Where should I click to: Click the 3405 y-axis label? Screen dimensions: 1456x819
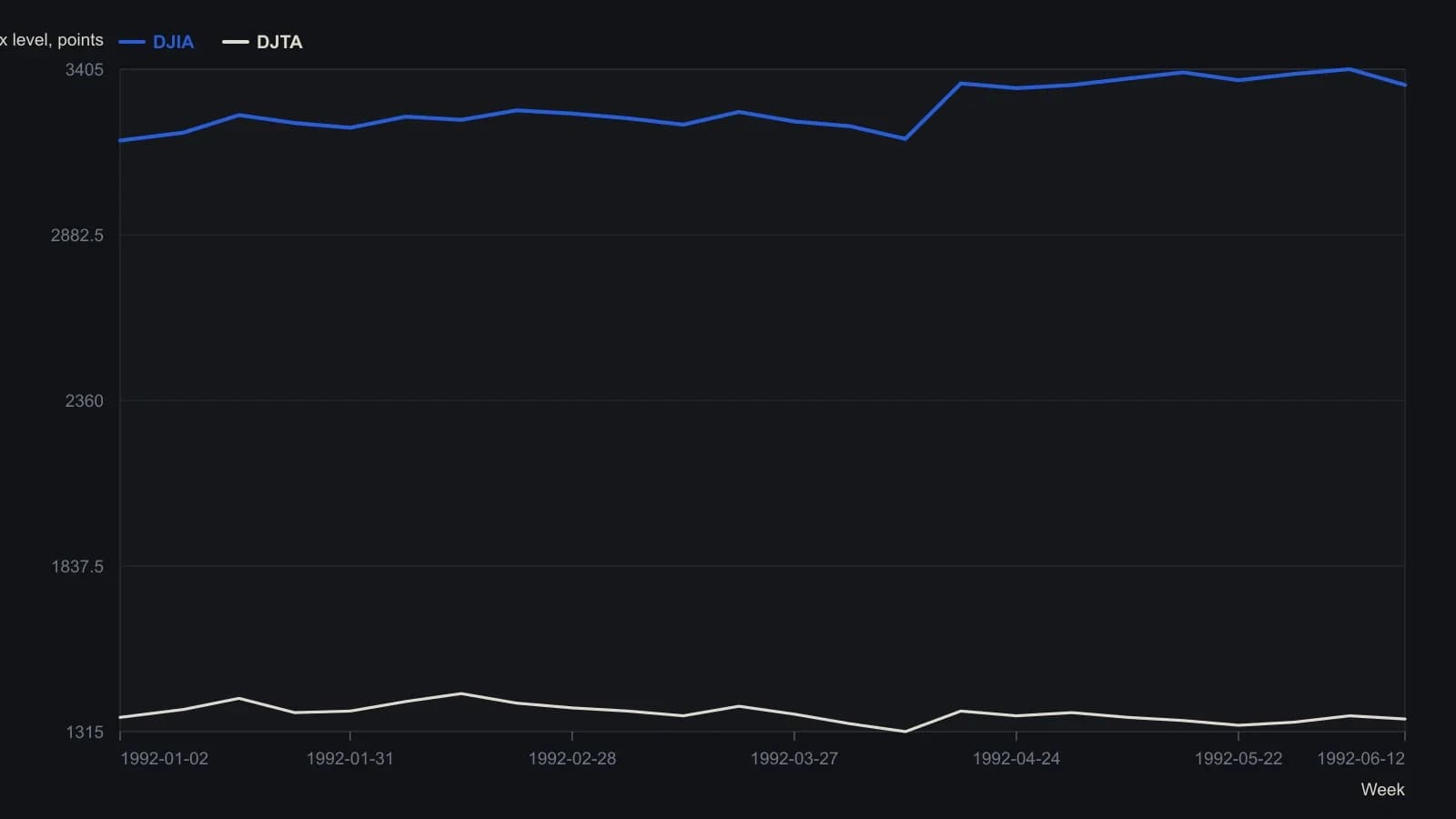[85, 70]
